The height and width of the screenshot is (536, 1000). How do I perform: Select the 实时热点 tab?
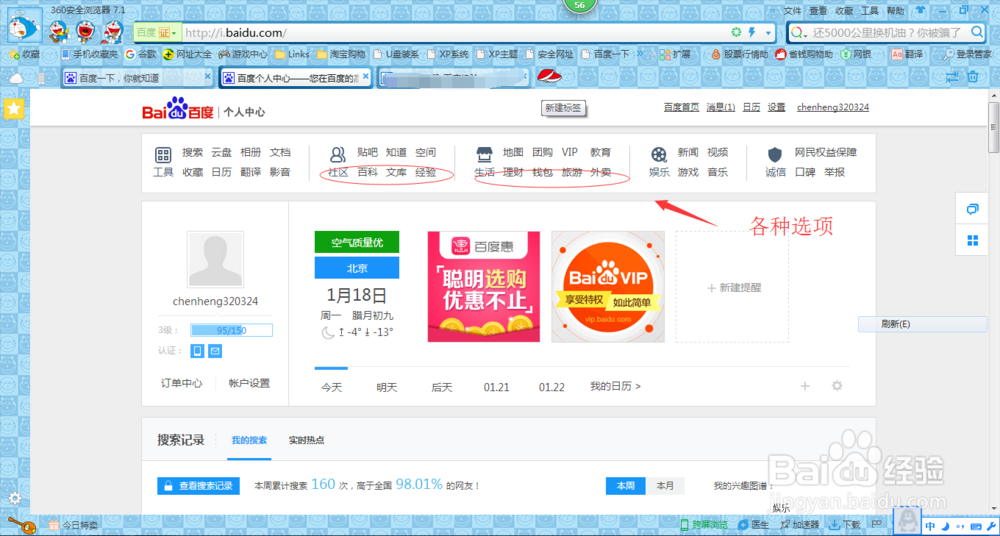click(x=306, y=440)
